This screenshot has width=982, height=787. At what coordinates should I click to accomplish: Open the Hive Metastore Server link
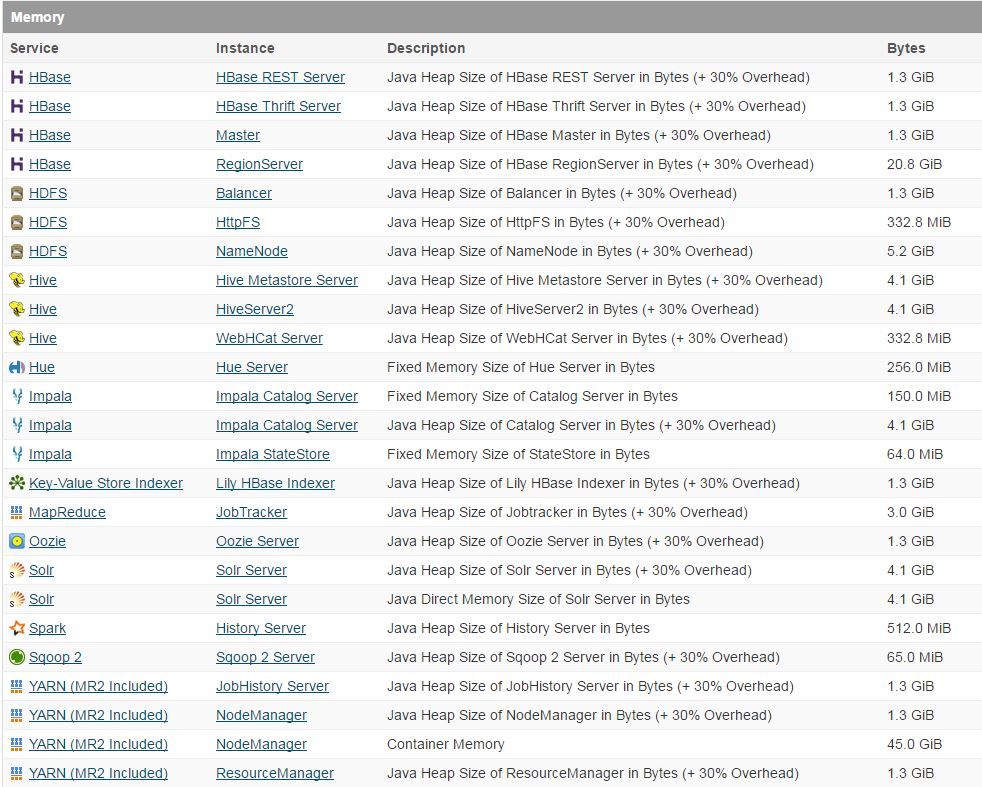(x=286, y=280)
